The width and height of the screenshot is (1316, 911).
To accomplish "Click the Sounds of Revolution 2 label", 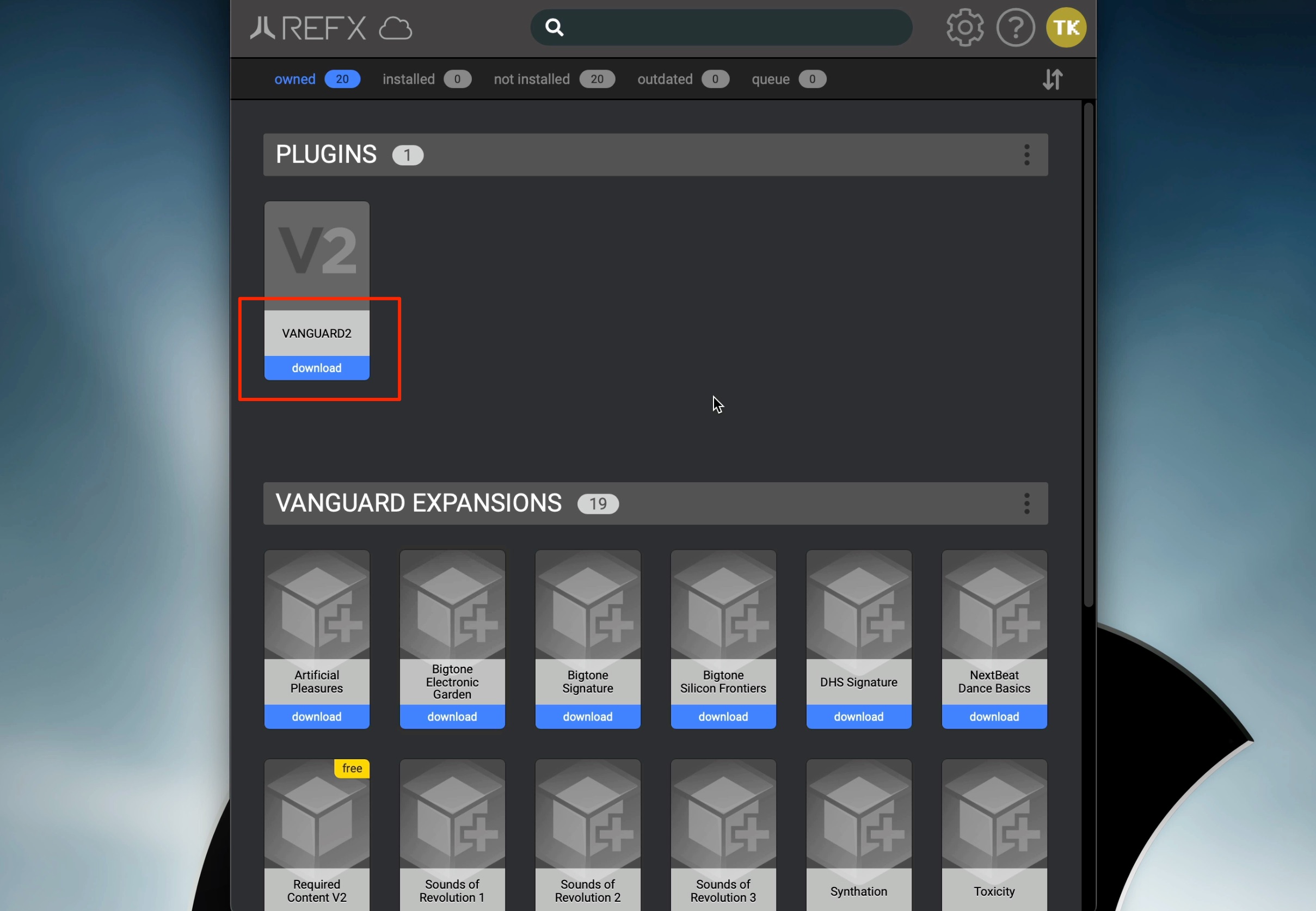I will tap(588, 891).
